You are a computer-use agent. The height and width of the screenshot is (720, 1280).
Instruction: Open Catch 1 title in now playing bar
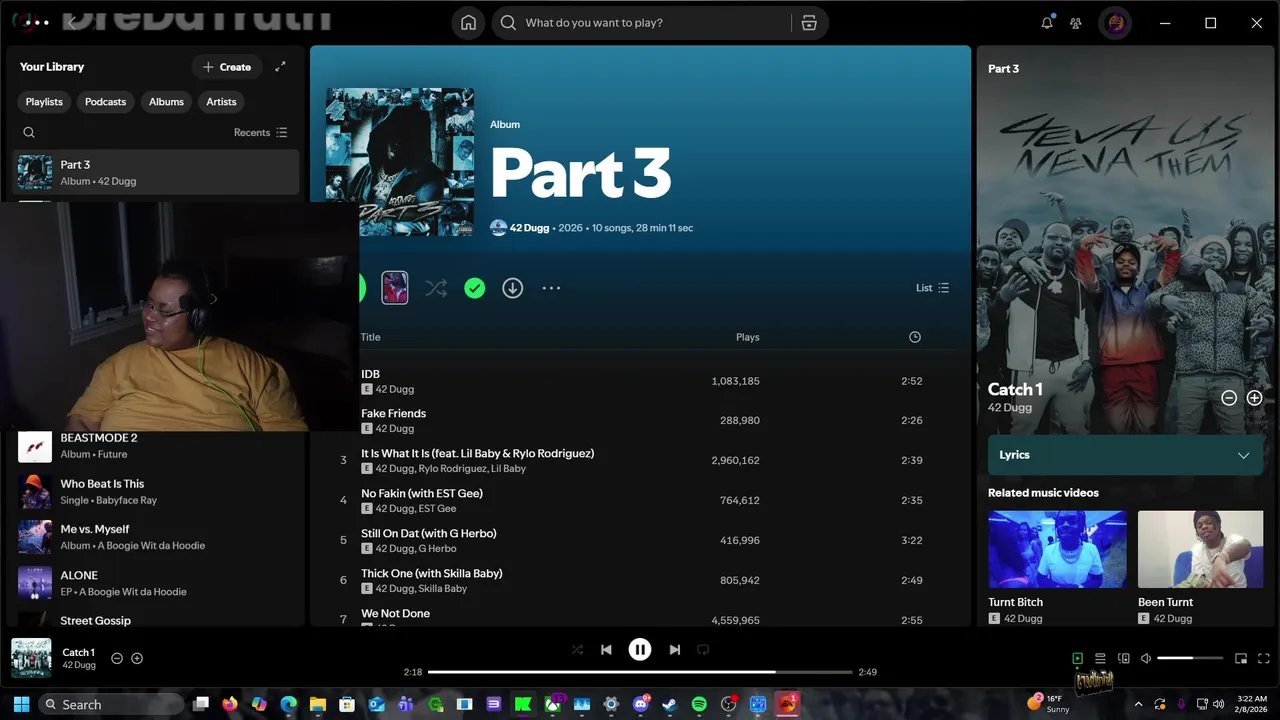click(x=78, y=652)
